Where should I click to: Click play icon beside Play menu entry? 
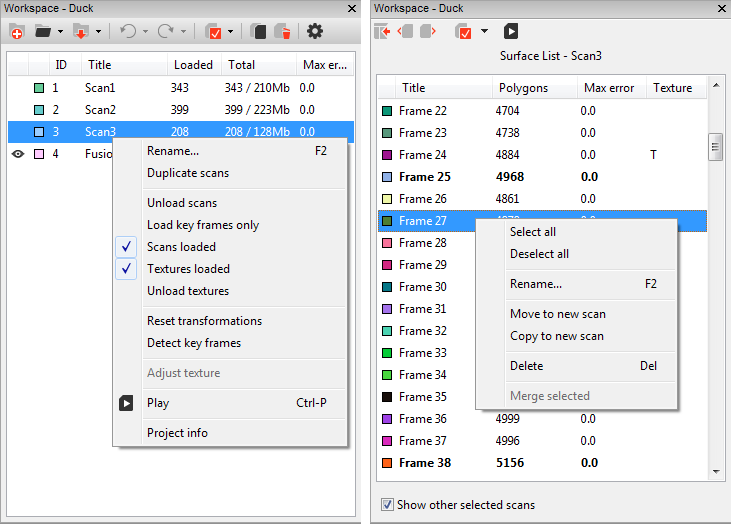tap(126, 403)
